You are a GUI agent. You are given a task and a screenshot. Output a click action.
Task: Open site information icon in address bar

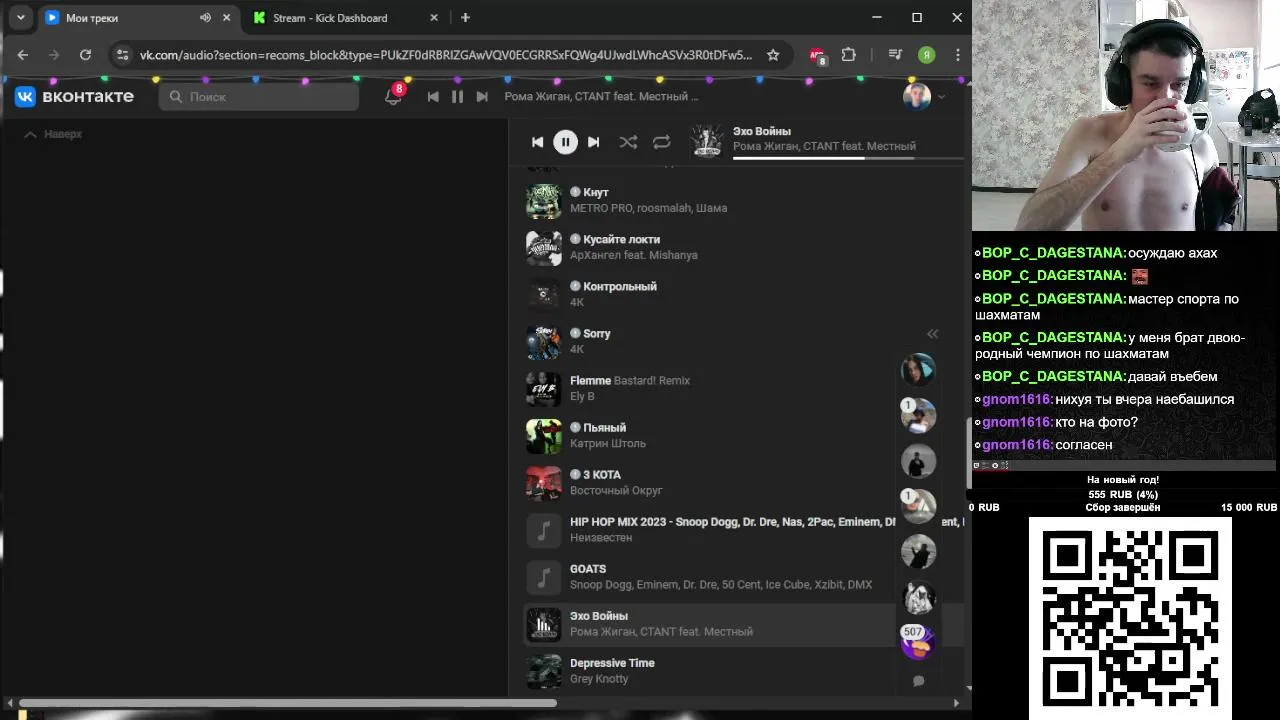point(122,55)
